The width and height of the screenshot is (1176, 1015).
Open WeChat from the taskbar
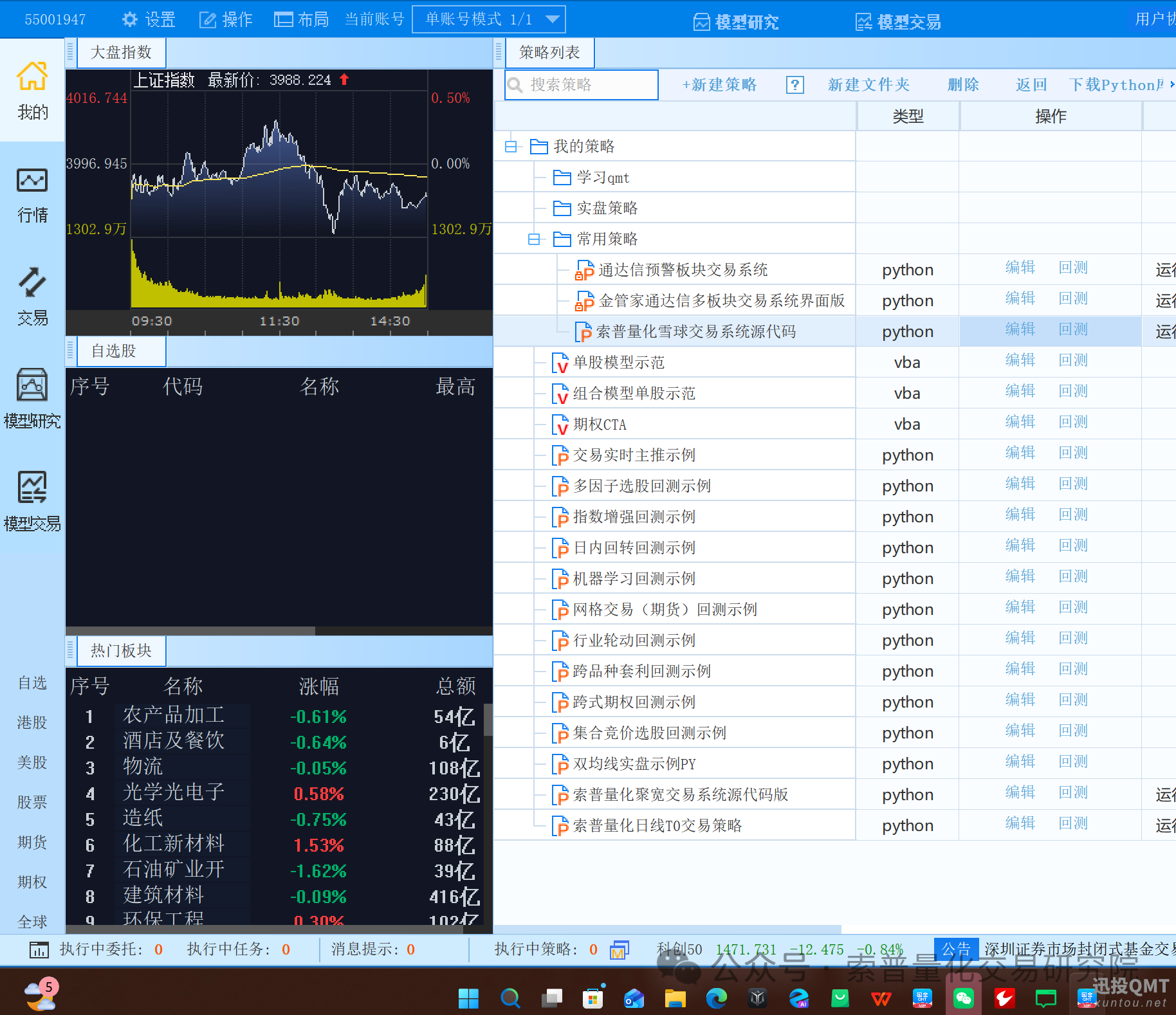click(963, 998)
